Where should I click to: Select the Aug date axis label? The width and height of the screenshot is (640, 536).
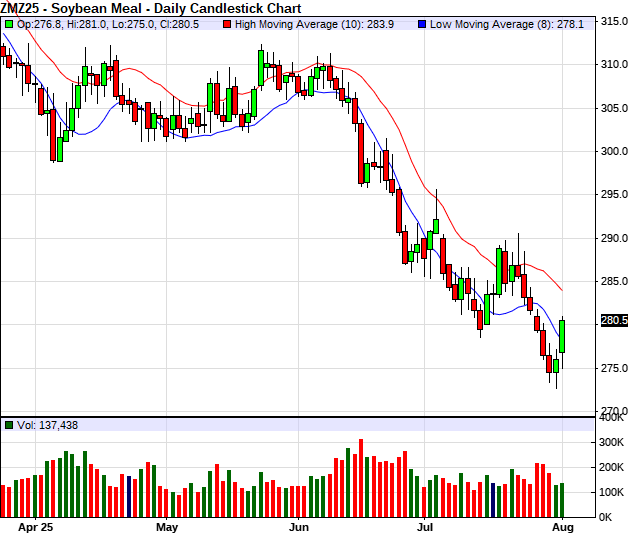(561, 526)
